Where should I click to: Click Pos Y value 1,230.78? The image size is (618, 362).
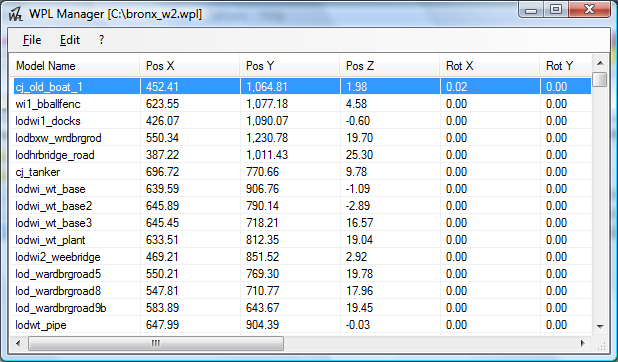(x=267, y=138)
